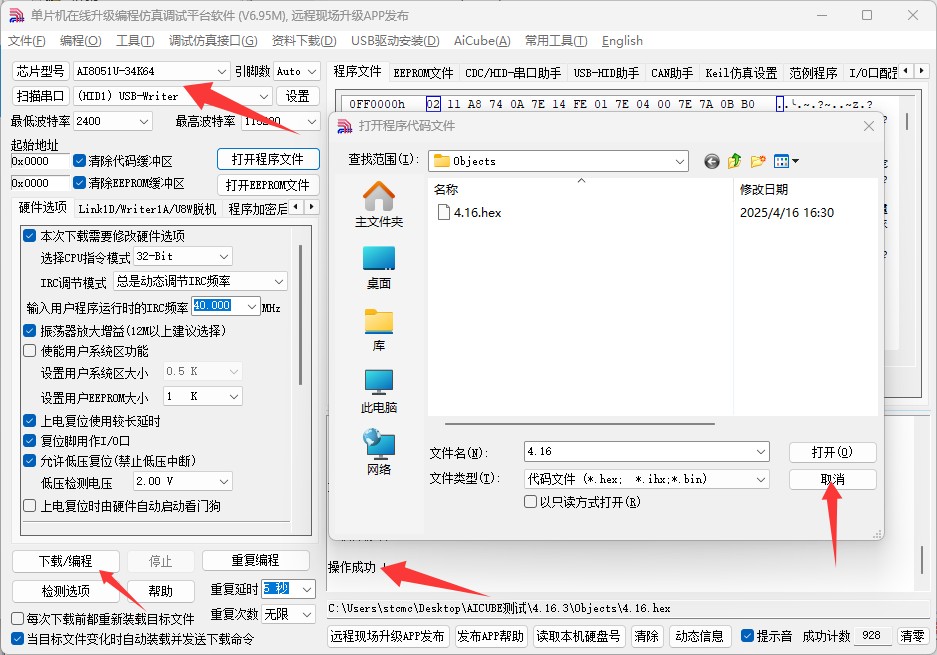
Task: Click 取消 button in file dialog
Action: 832,479
